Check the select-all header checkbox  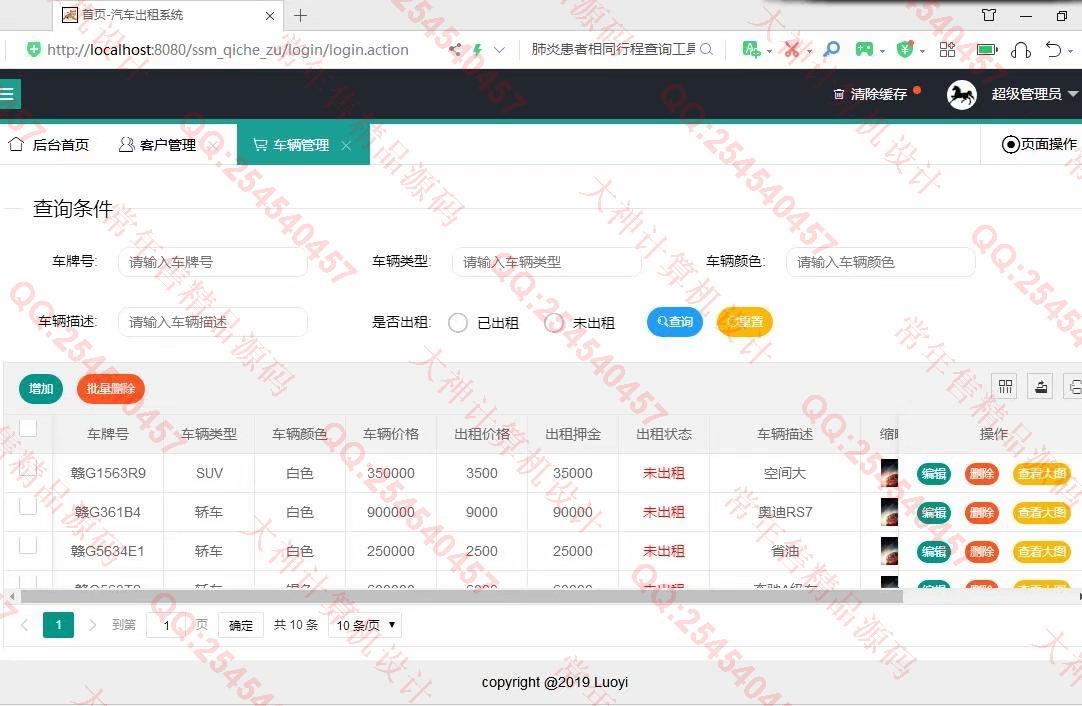[28, 428]
